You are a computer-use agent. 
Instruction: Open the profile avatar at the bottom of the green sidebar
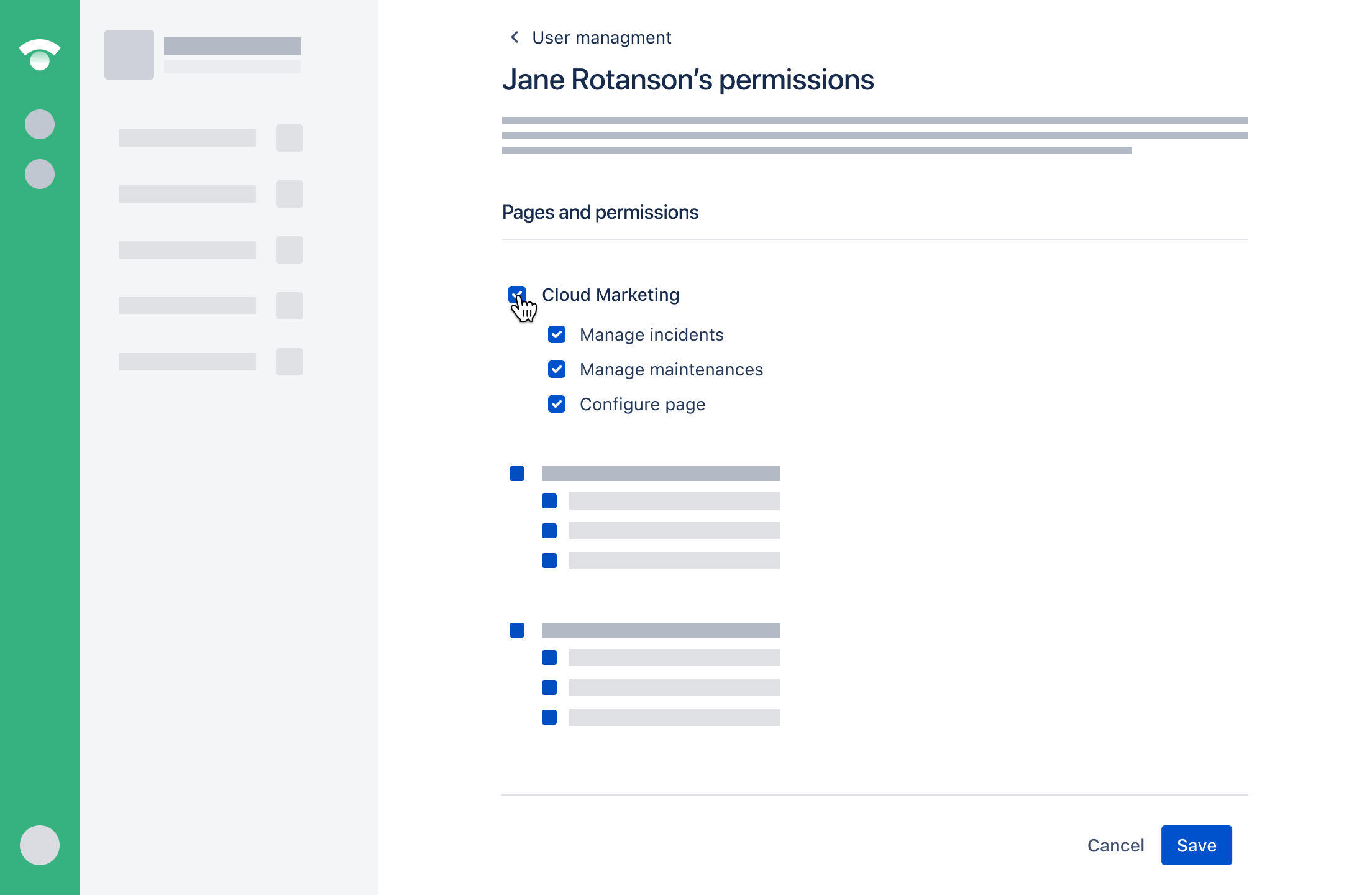40,845
